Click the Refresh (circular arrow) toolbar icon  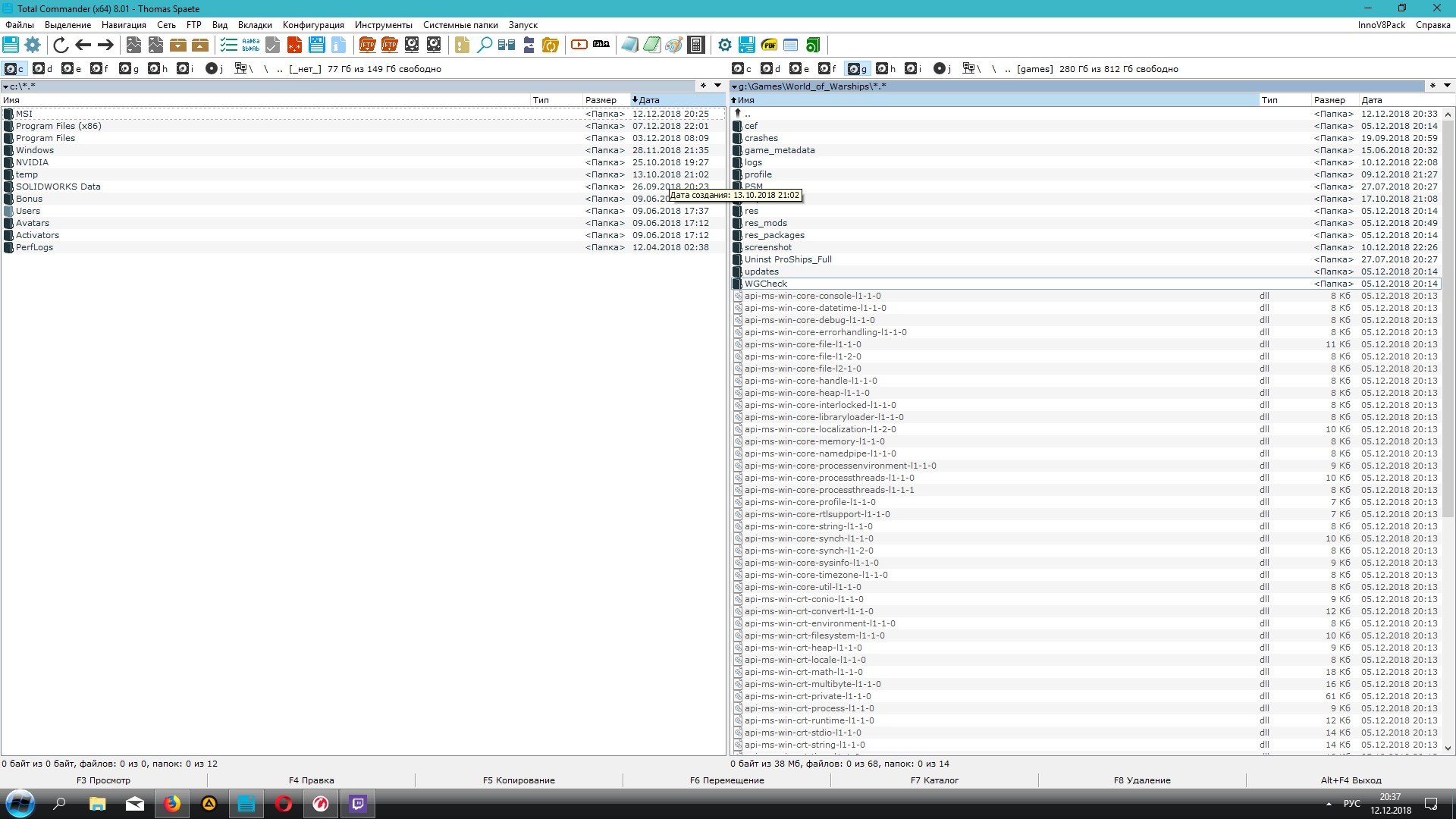point(61,45)
